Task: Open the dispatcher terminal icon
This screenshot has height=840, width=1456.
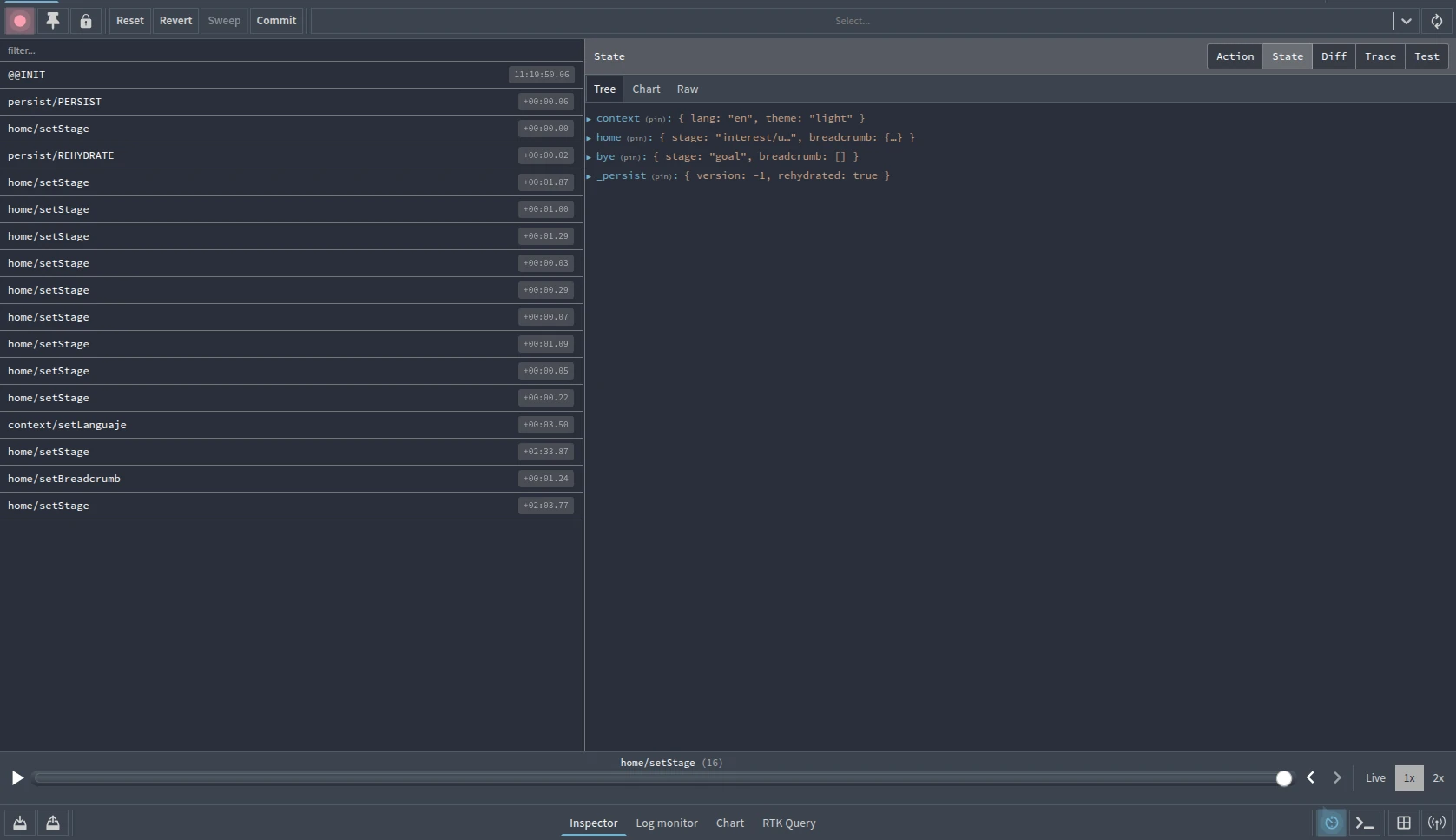Action: click(1364, 823)
